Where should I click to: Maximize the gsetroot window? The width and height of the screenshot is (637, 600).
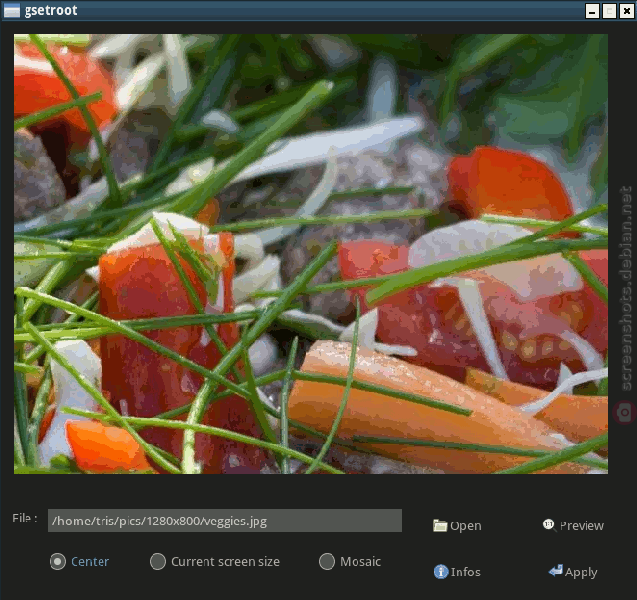(609, 11)
